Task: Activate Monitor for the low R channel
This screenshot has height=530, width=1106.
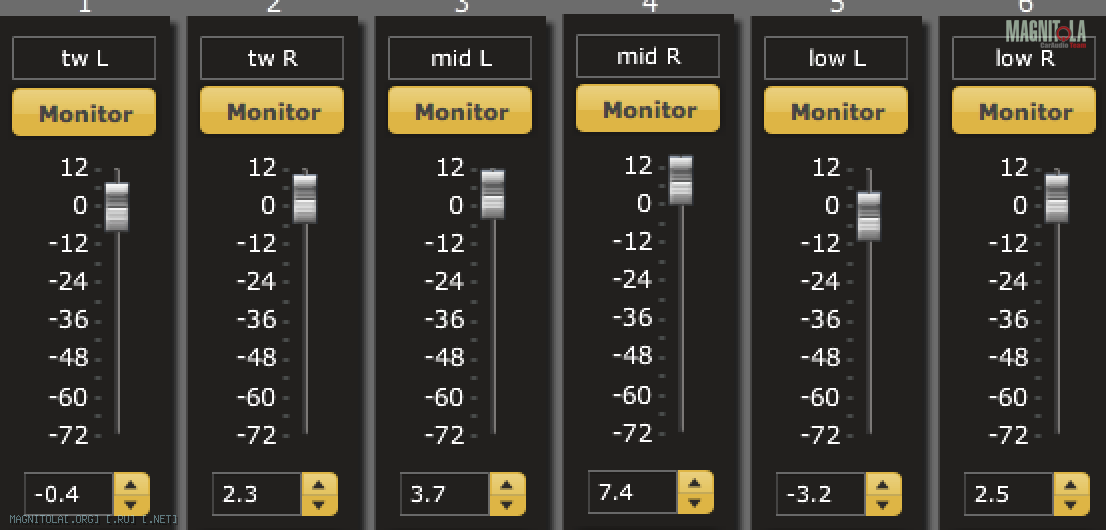Action: tap(1024, 111)
